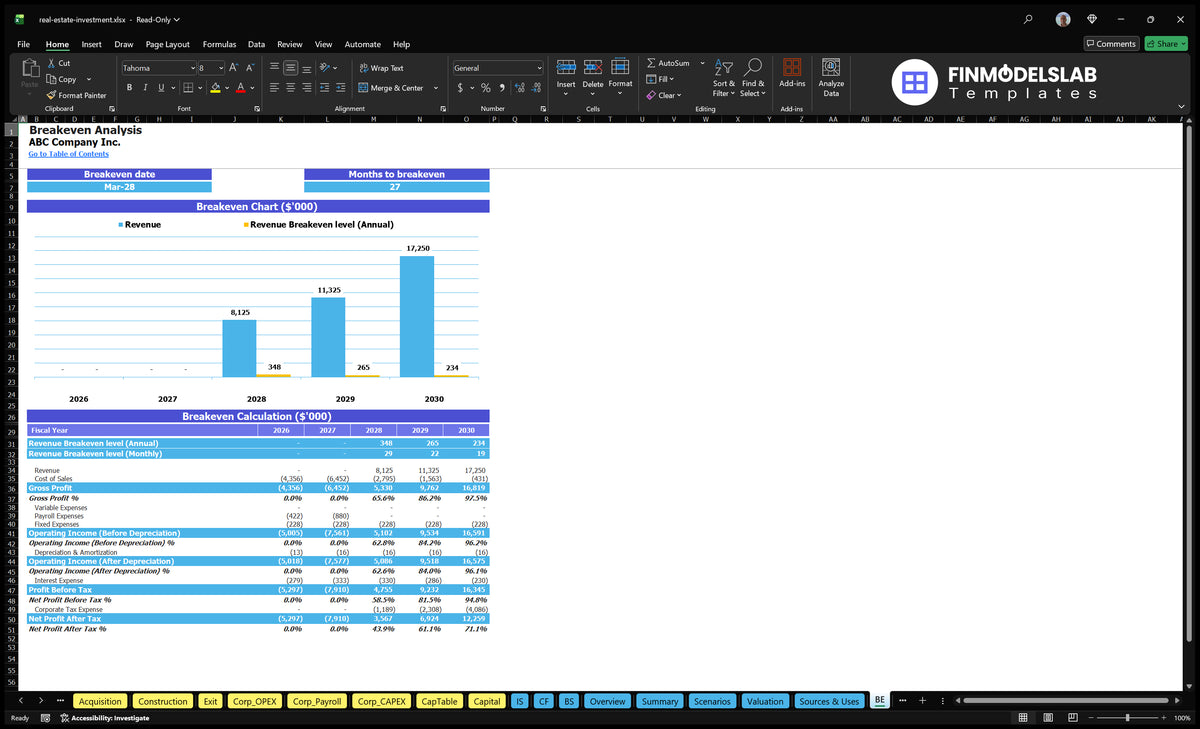
Task: Click the Delete cells icon
Action: 593,67
